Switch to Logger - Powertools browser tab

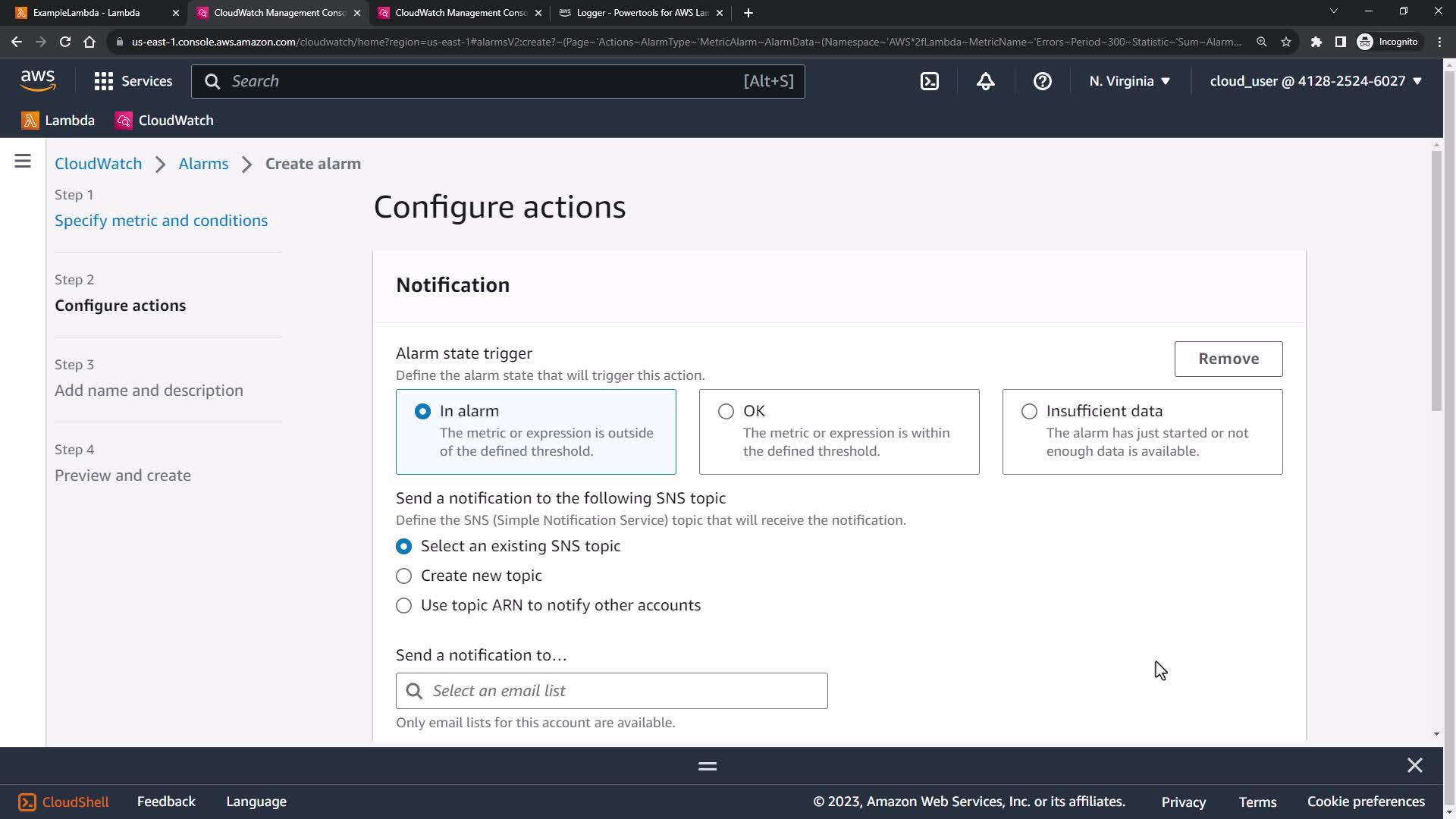(x=641, y=13)
